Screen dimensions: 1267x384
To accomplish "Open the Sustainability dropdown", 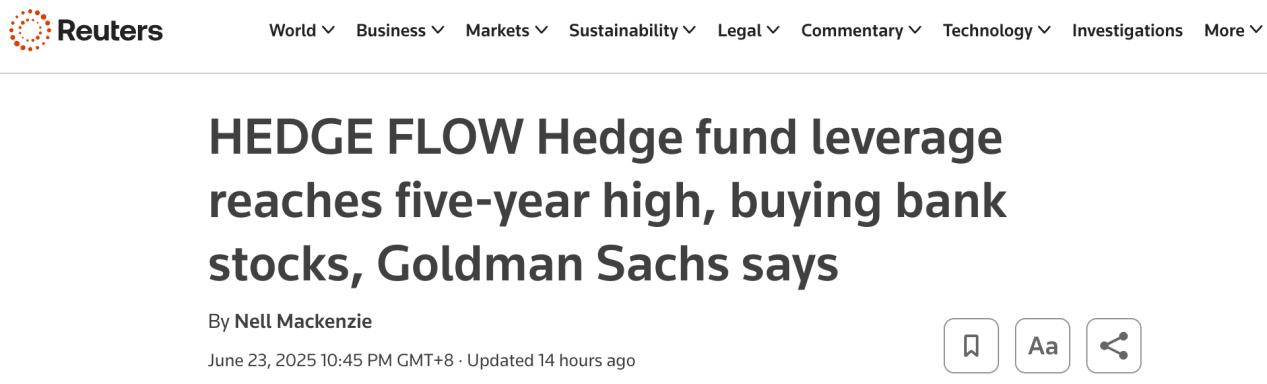I will 632,30.
